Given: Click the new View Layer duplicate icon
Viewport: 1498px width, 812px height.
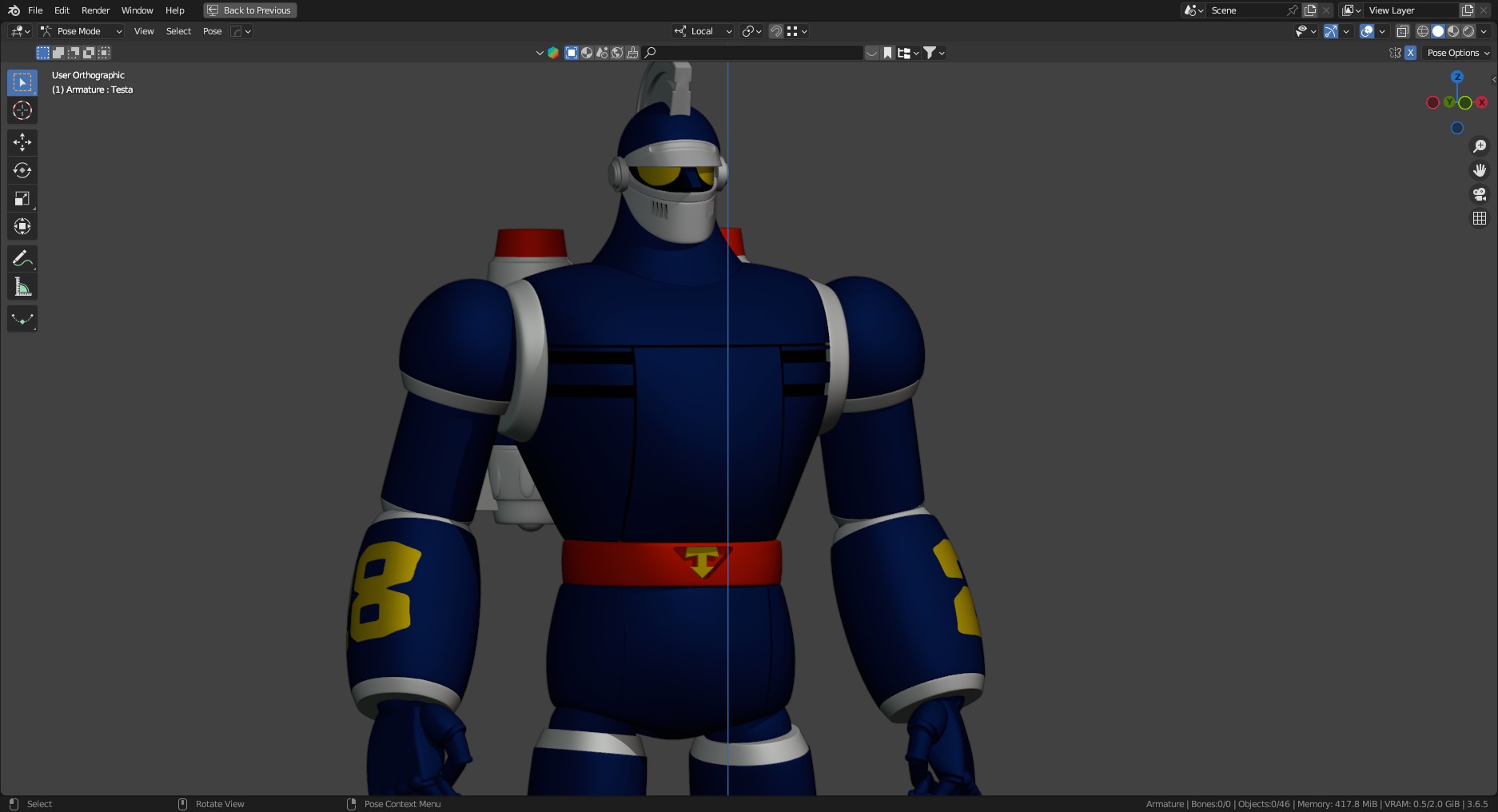Looking at the screenshot, I should pos(1468,10).
